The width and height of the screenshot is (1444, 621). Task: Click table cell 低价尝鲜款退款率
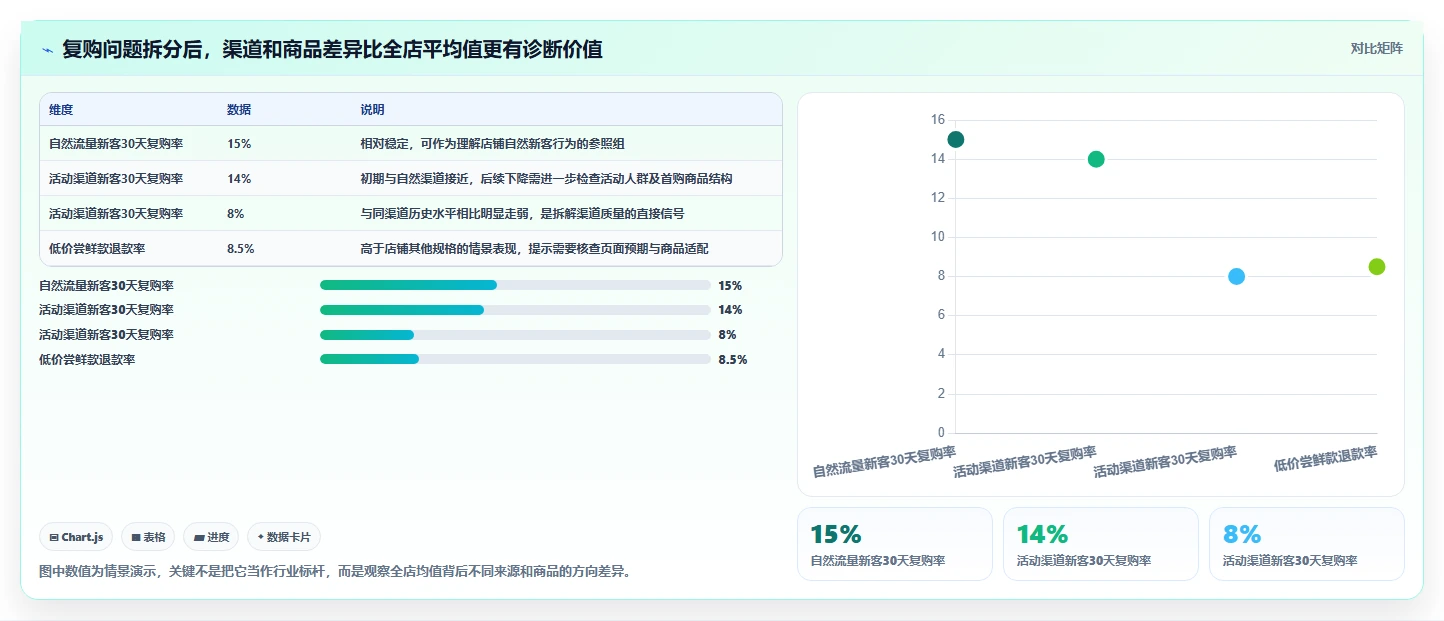(97, 249)
